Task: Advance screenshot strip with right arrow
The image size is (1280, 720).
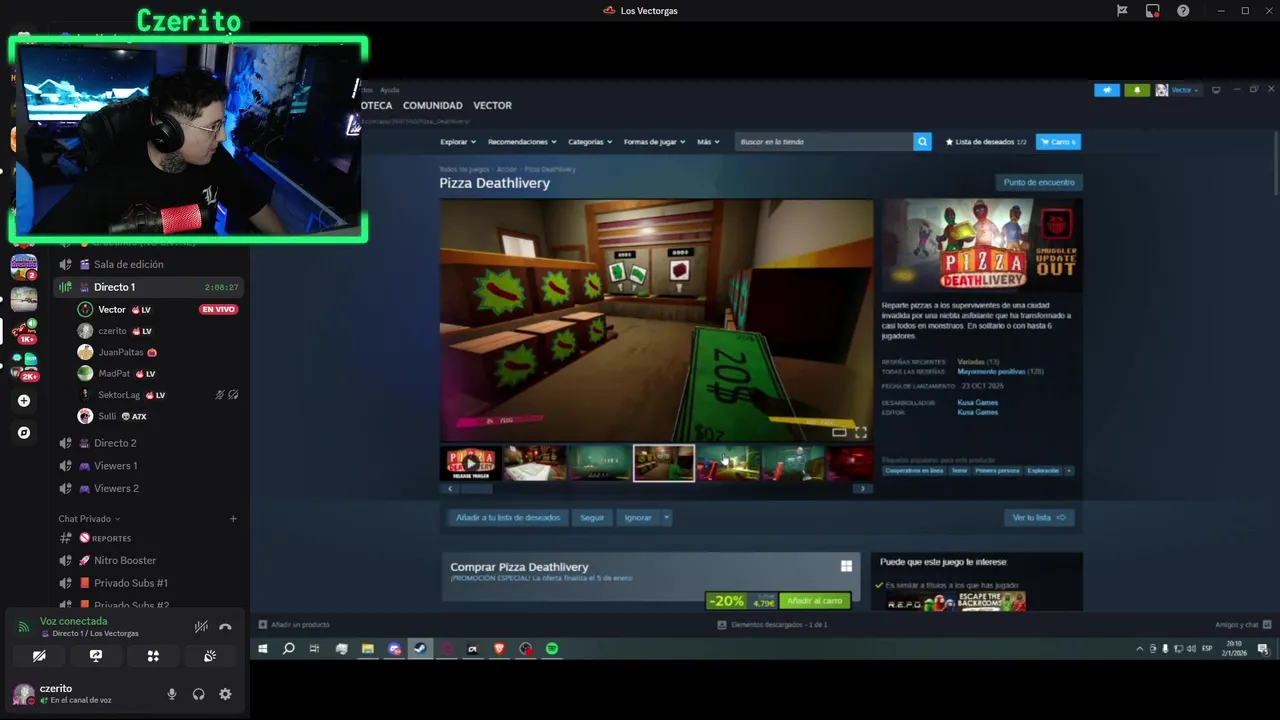Action: point(862,489)
